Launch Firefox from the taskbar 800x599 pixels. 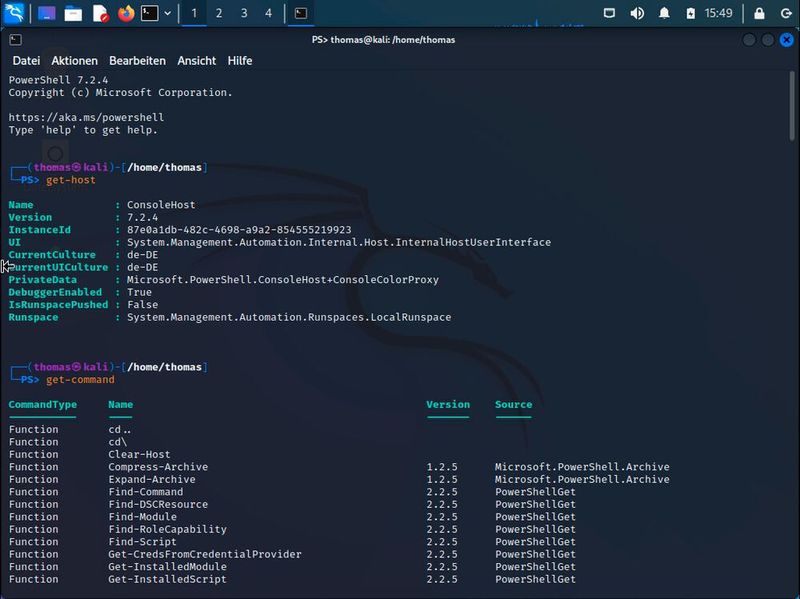click(x=127, y=13)
